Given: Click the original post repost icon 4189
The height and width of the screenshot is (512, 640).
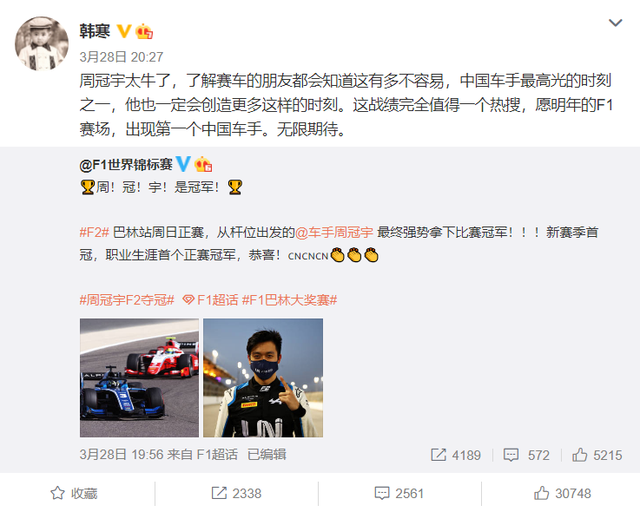Looking at the screenshot, I should pyautogui.click(x=456, y=455).
